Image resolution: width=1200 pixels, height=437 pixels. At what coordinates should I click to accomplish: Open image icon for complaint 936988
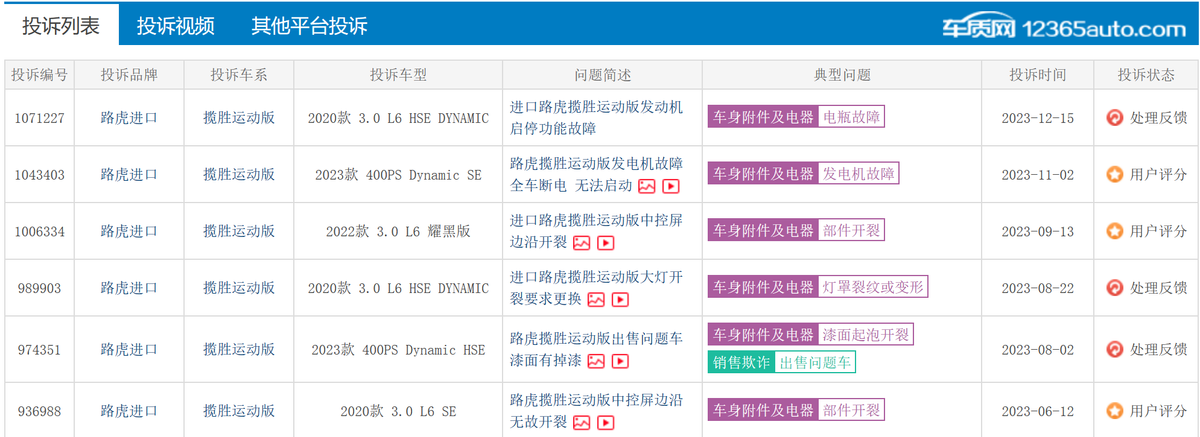[x=582, y=422]
